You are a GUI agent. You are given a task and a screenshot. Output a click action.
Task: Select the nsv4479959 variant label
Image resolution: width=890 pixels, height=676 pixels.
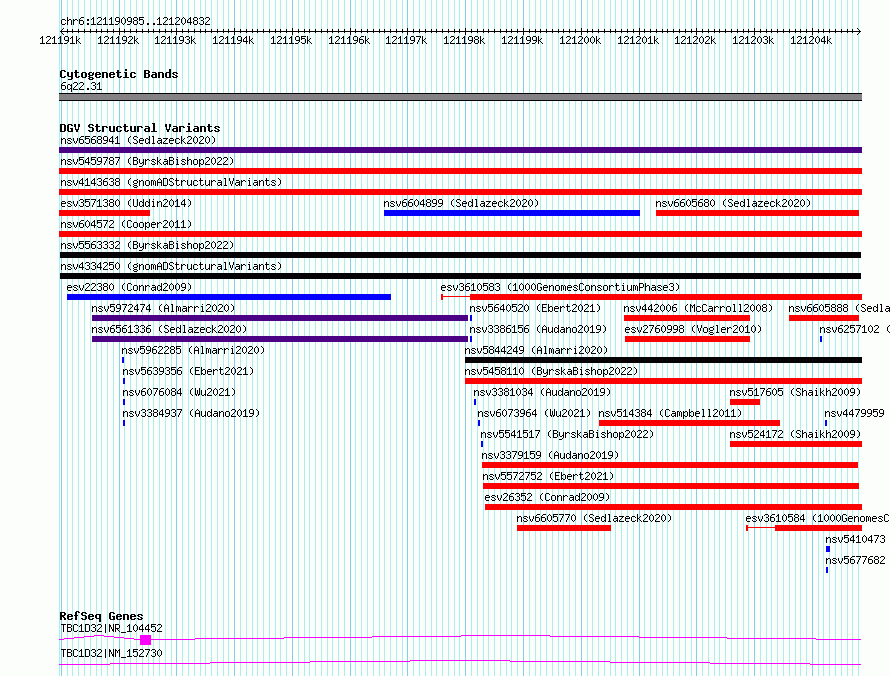(854, 413)
